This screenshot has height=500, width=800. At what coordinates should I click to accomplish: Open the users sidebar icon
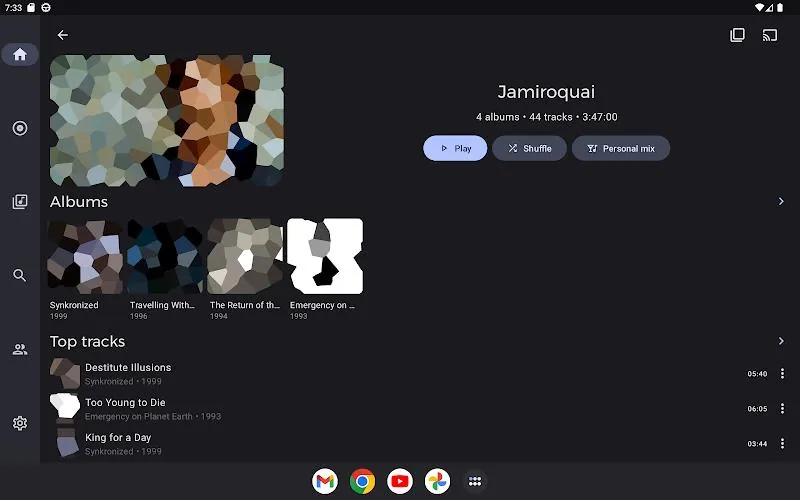click(x=20, y=349)
